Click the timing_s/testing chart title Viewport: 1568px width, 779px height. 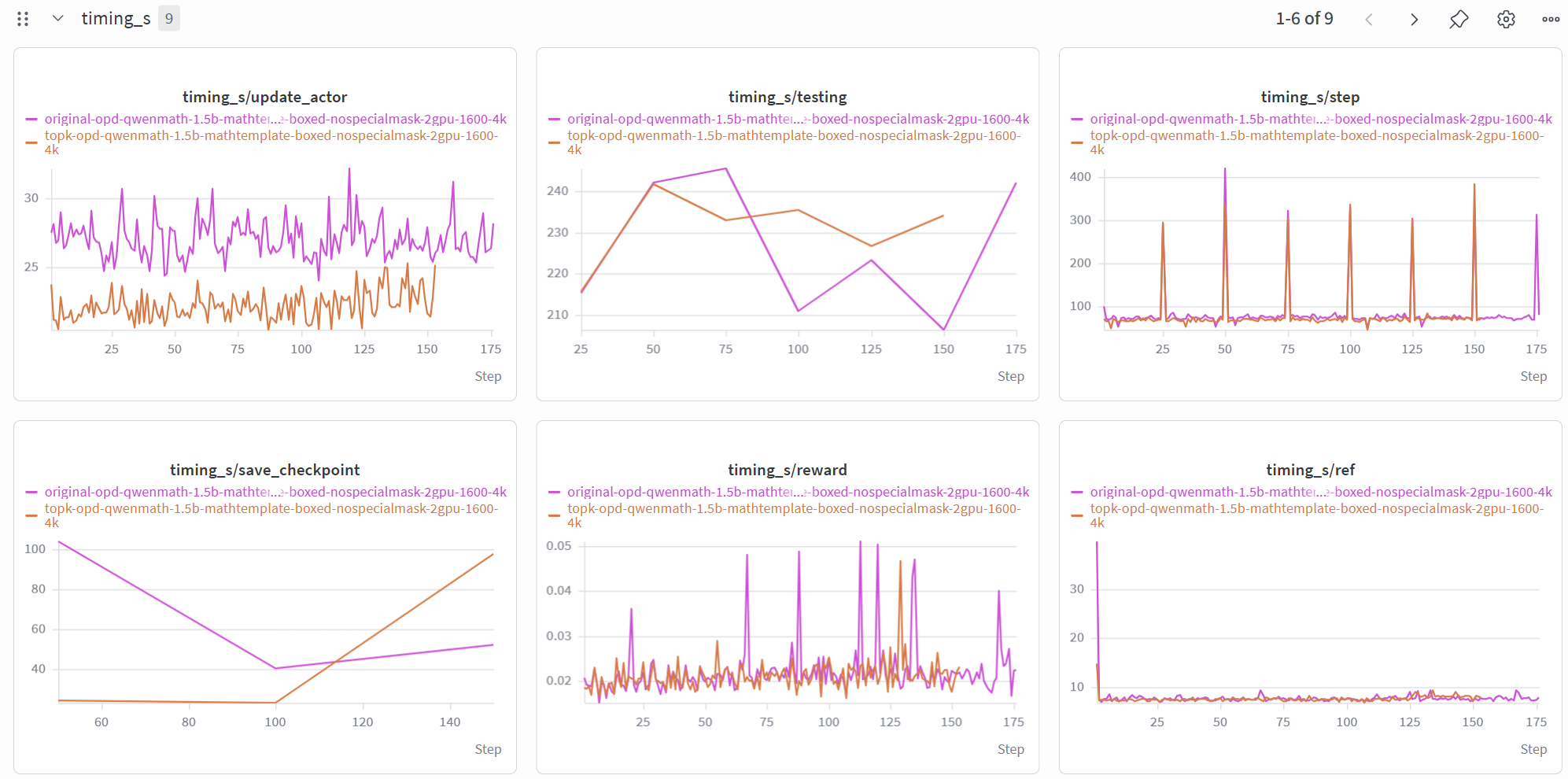click(x=788, y=97)
